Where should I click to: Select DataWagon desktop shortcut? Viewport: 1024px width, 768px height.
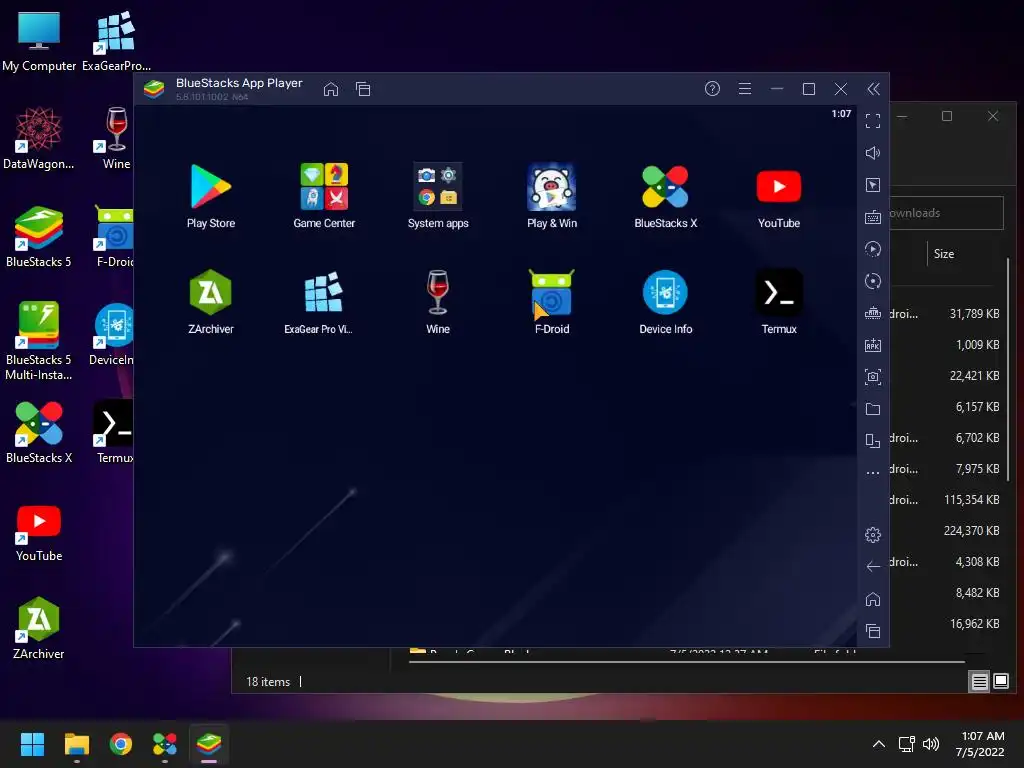39,138
